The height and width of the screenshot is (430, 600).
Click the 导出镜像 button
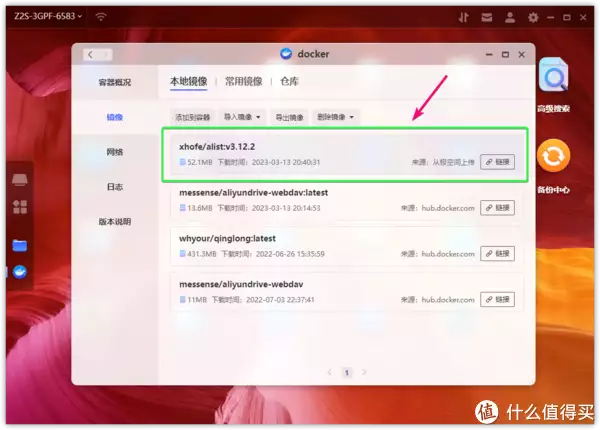290,117
